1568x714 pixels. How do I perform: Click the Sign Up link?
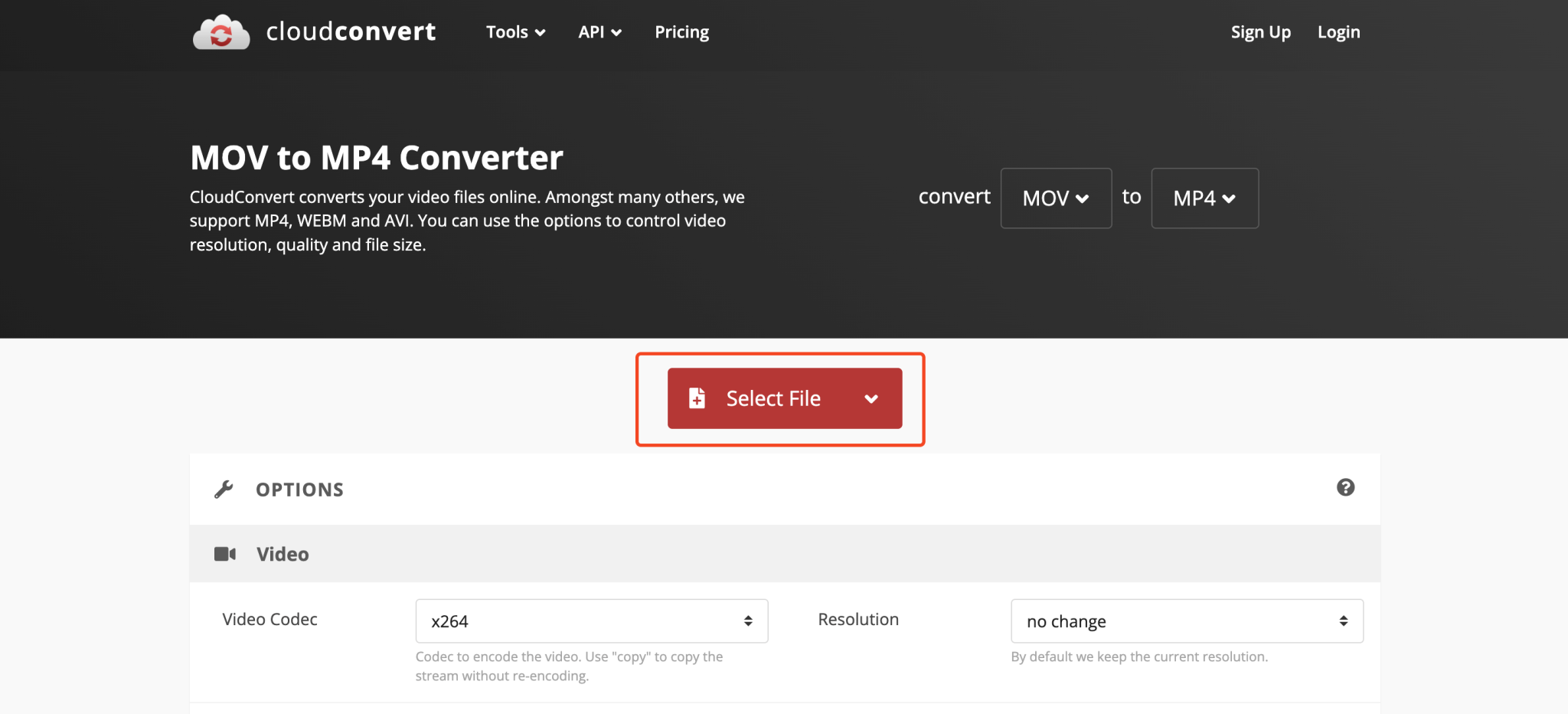[1260, 32]
